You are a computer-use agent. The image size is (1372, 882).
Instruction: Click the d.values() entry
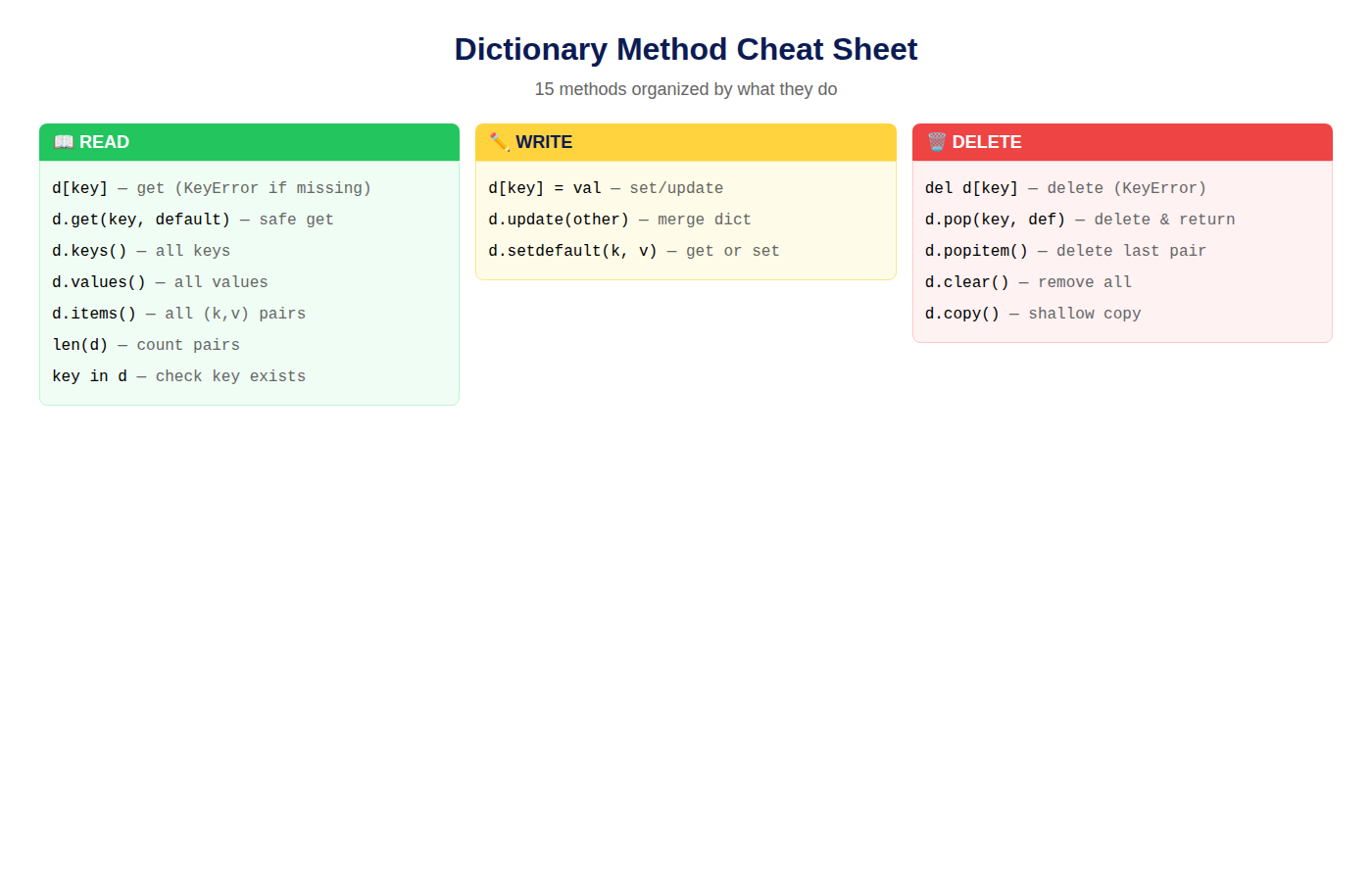pos(160,282)
